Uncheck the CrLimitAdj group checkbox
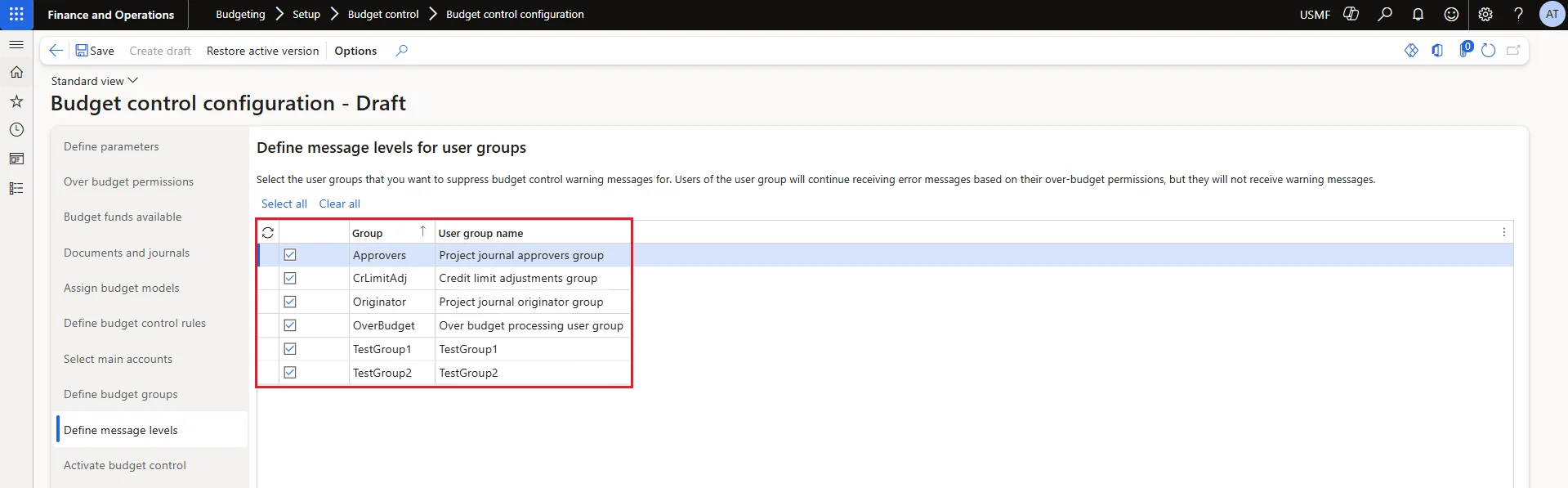The image size is (1568, 488). click(290, 278)
